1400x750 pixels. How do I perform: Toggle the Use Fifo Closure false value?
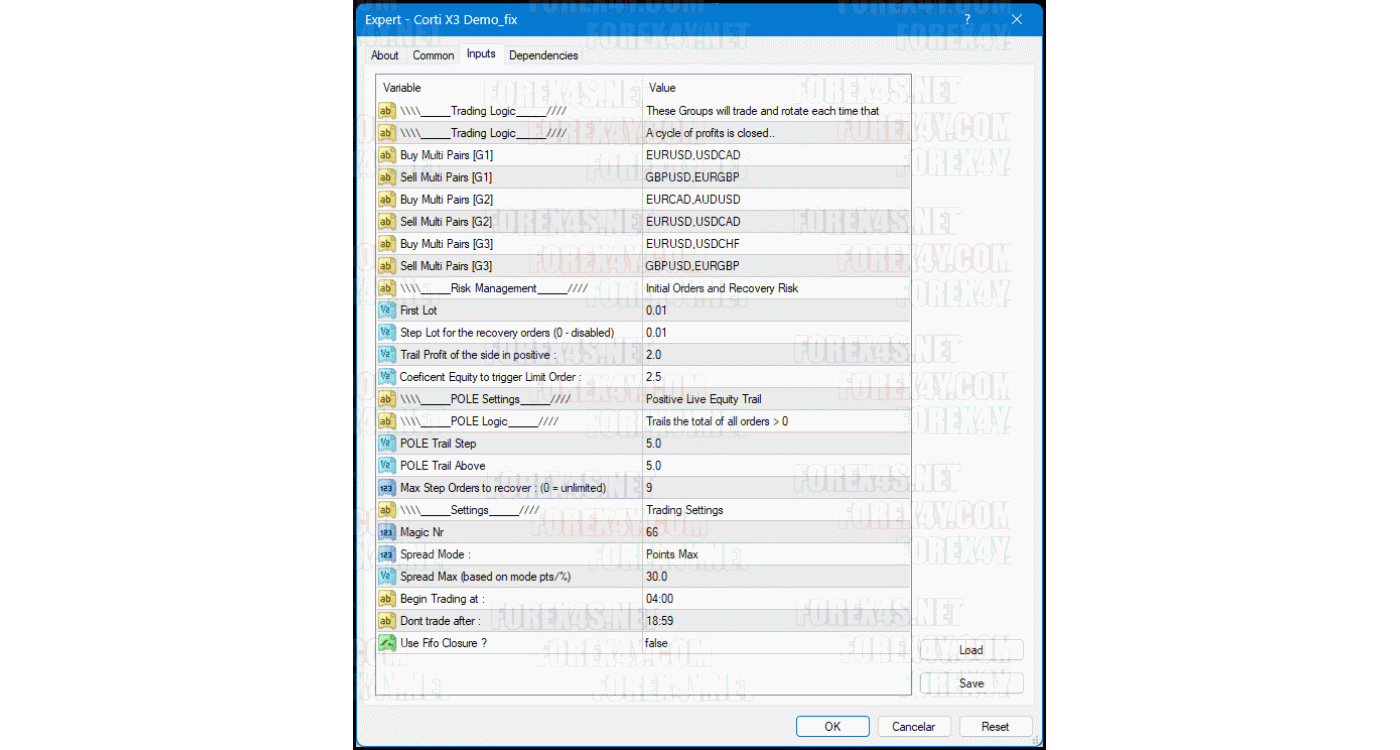(775, 643)
